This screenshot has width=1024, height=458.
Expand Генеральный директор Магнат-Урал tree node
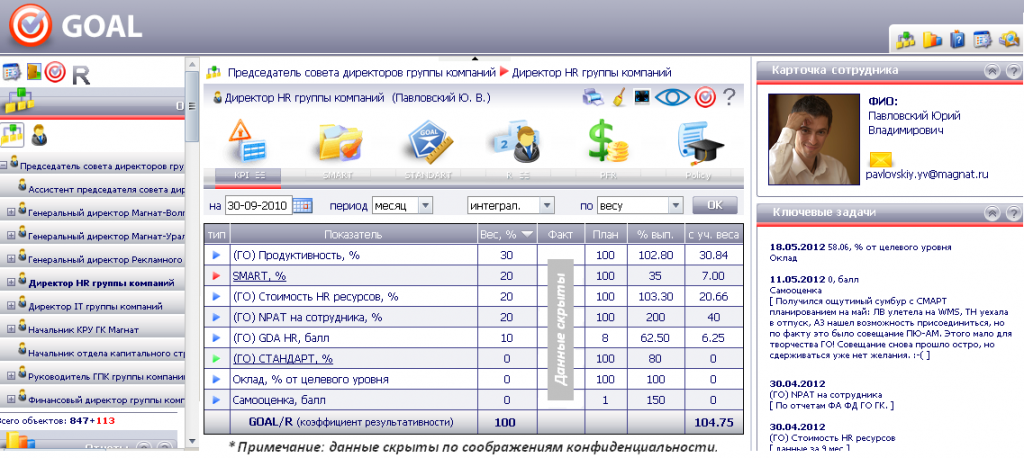[10, 236]
